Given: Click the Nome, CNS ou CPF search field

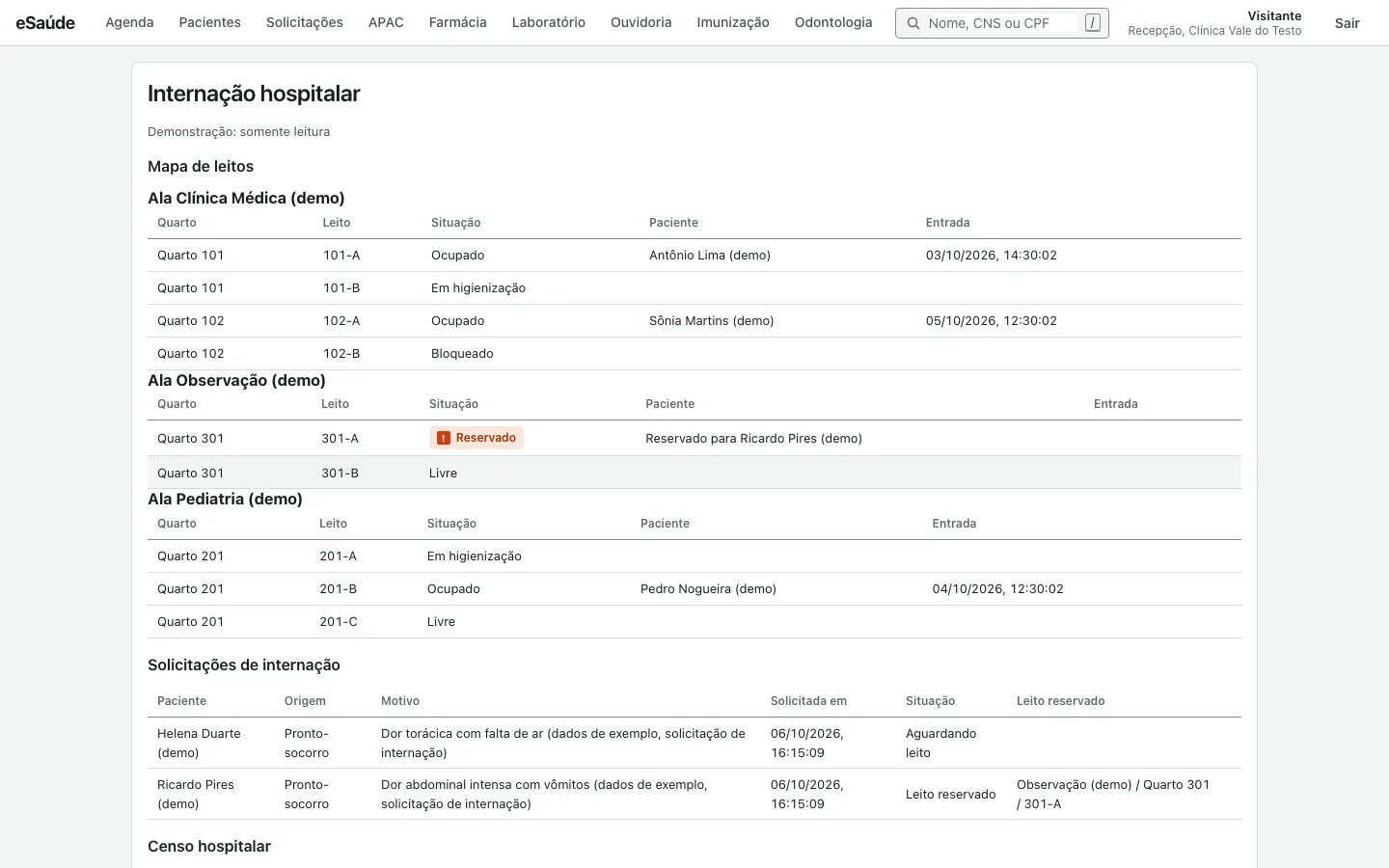Looking at the screenshot, I should tap(1001, 23).
